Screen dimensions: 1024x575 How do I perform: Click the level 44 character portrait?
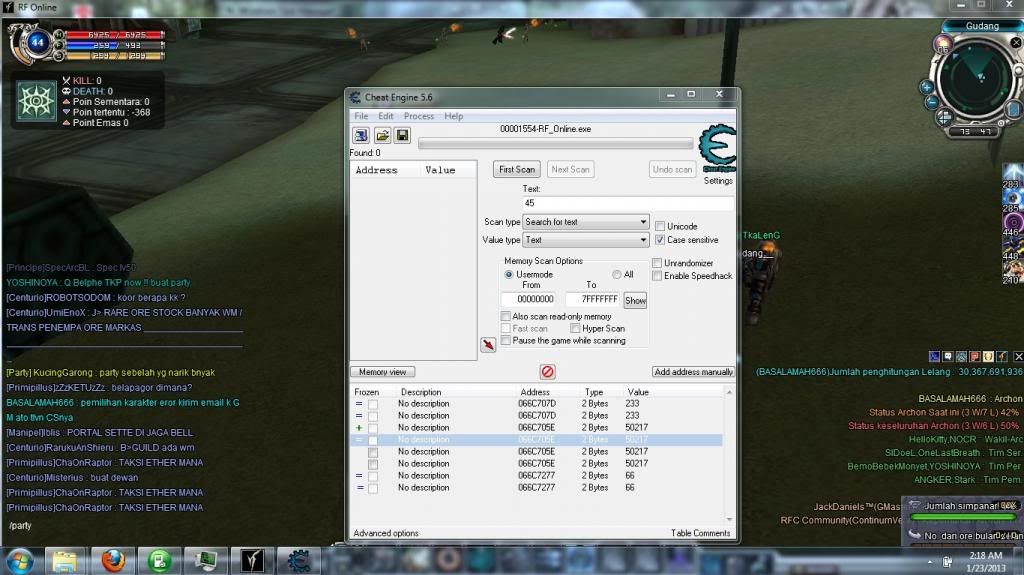pos(37,42)
